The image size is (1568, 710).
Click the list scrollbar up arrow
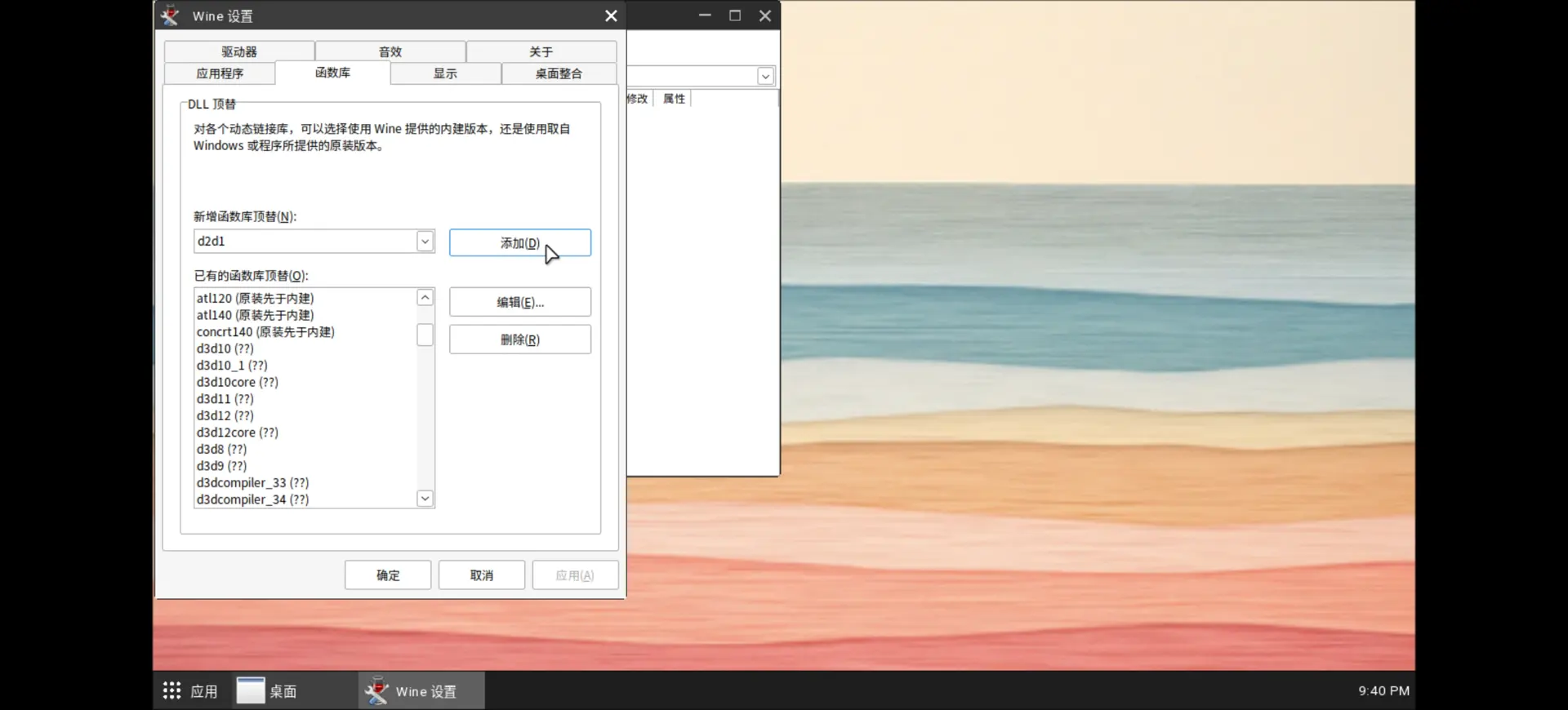click(425, 298)
